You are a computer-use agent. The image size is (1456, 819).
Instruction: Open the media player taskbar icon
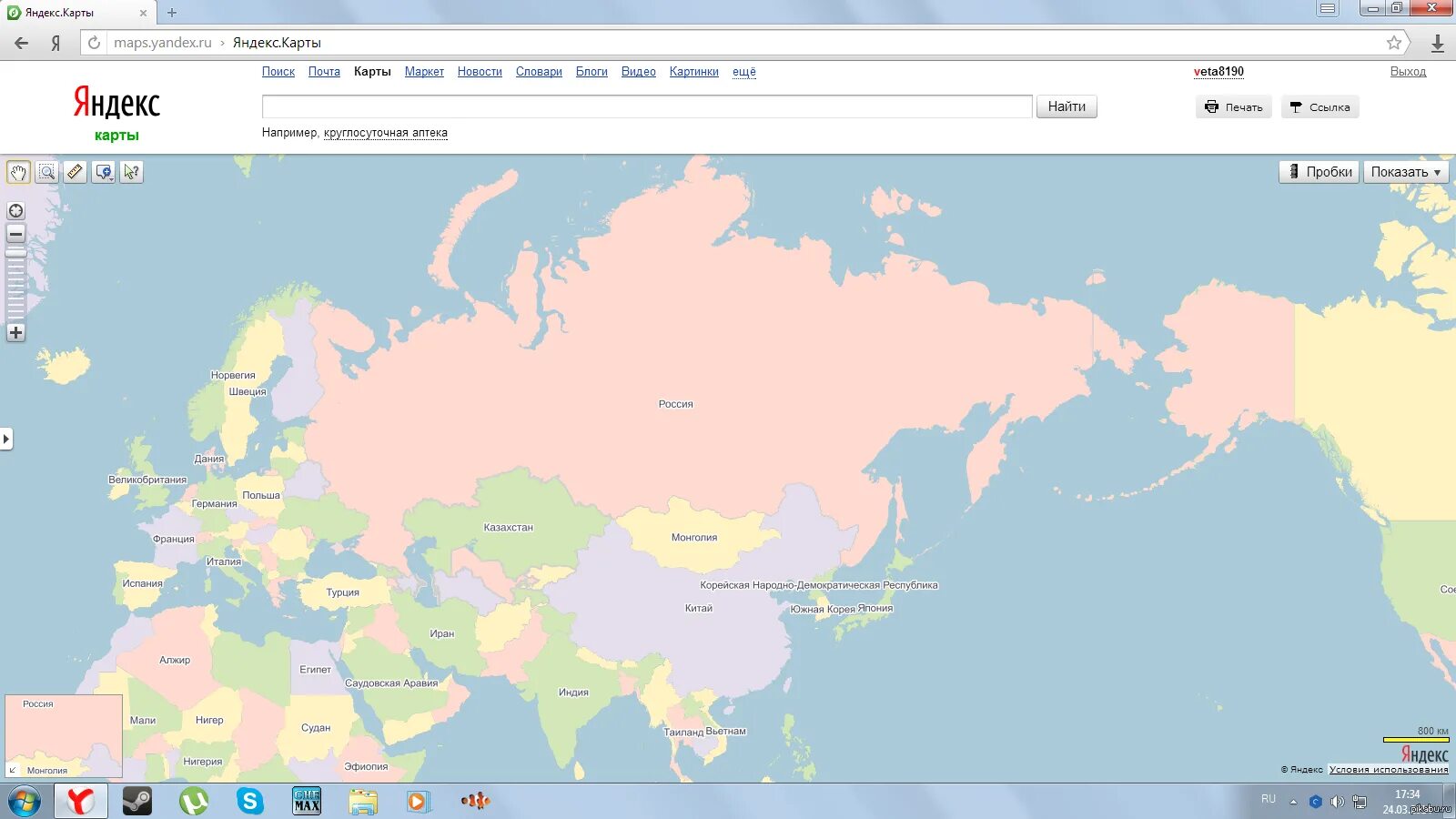(x=418, y=802)
